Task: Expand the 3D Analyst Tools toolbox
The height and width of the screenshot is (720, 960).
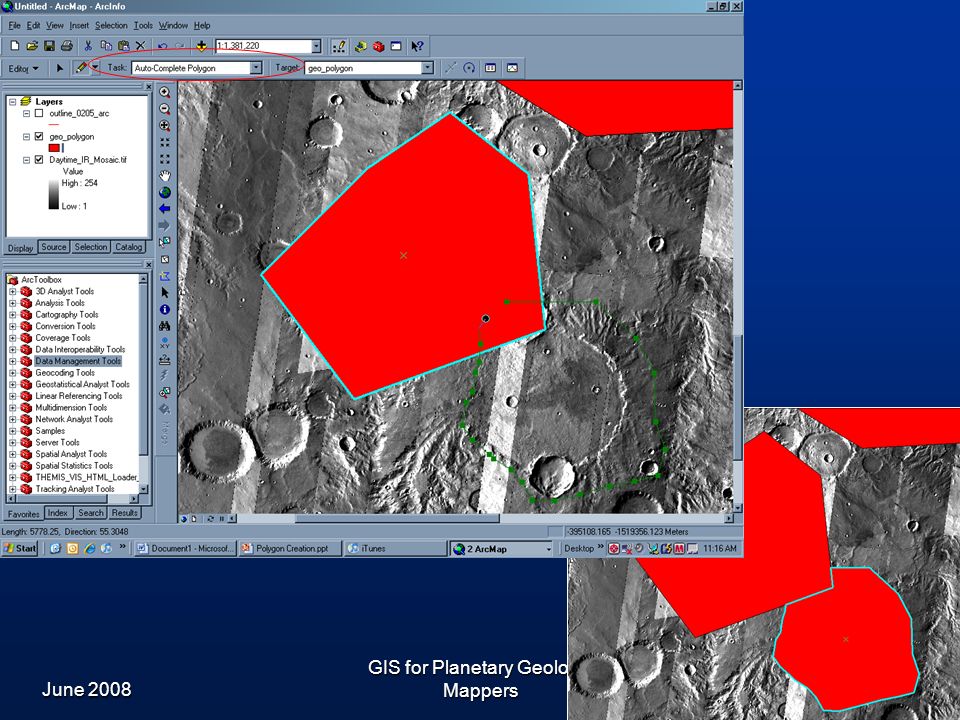Action: (12, 291)
